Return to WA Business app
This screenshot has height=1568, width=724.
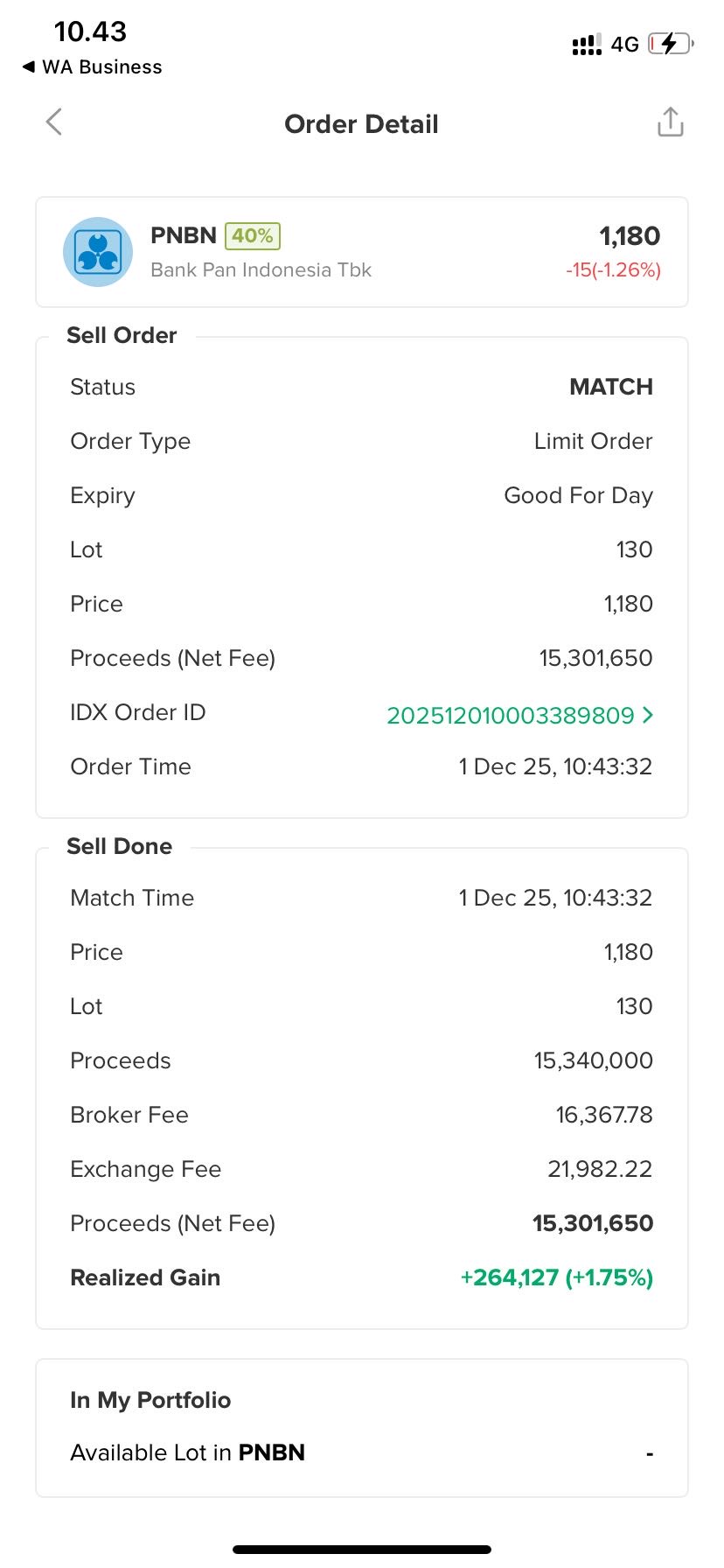[x=93, y=67]
